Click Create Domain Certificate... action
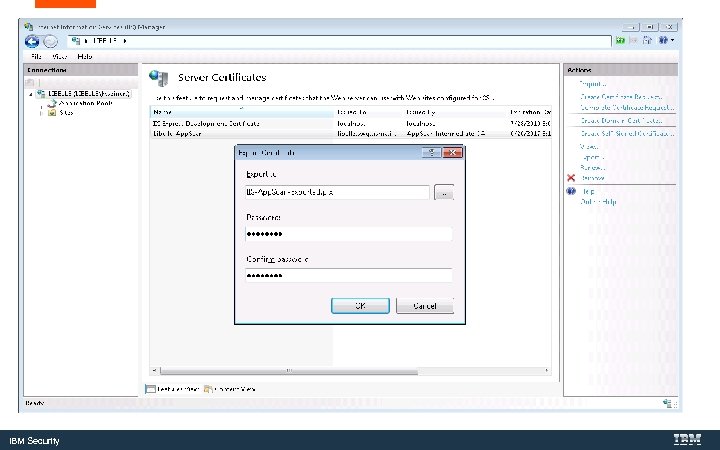 621,120
